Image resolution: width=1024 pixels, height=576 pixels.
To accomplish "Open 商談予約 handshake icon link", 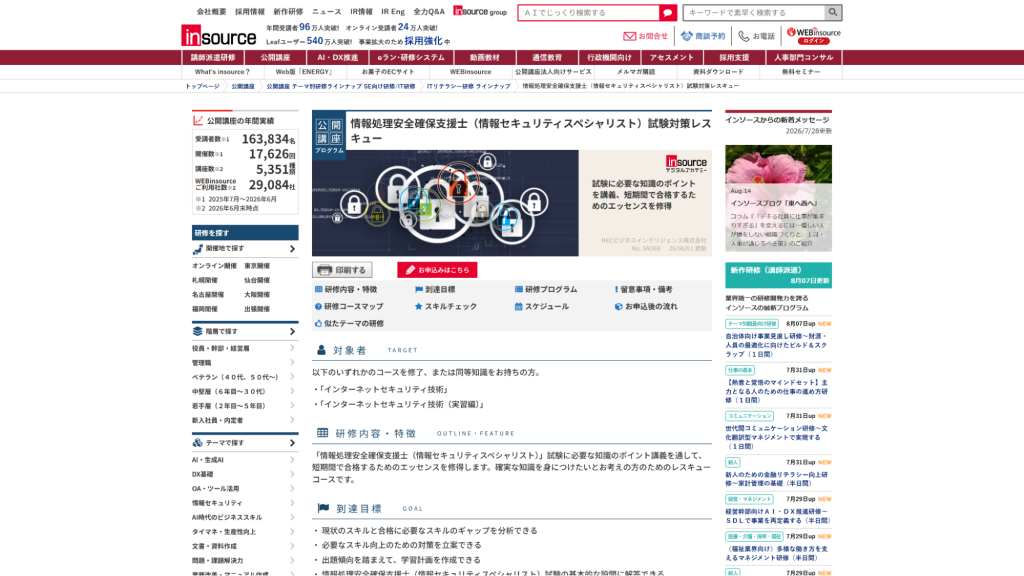I will 703,36.
